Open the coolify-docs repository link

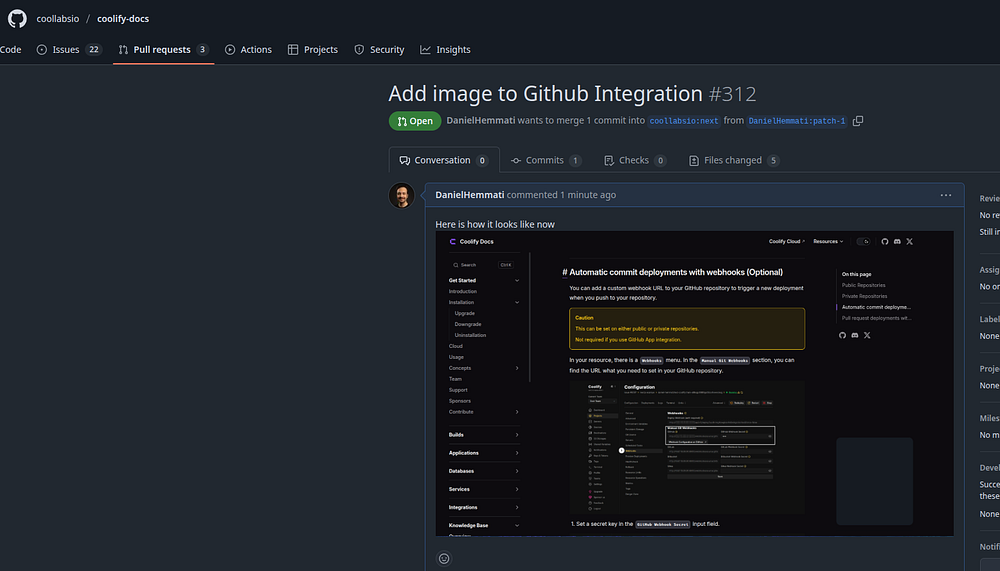(x=123, y=19)
